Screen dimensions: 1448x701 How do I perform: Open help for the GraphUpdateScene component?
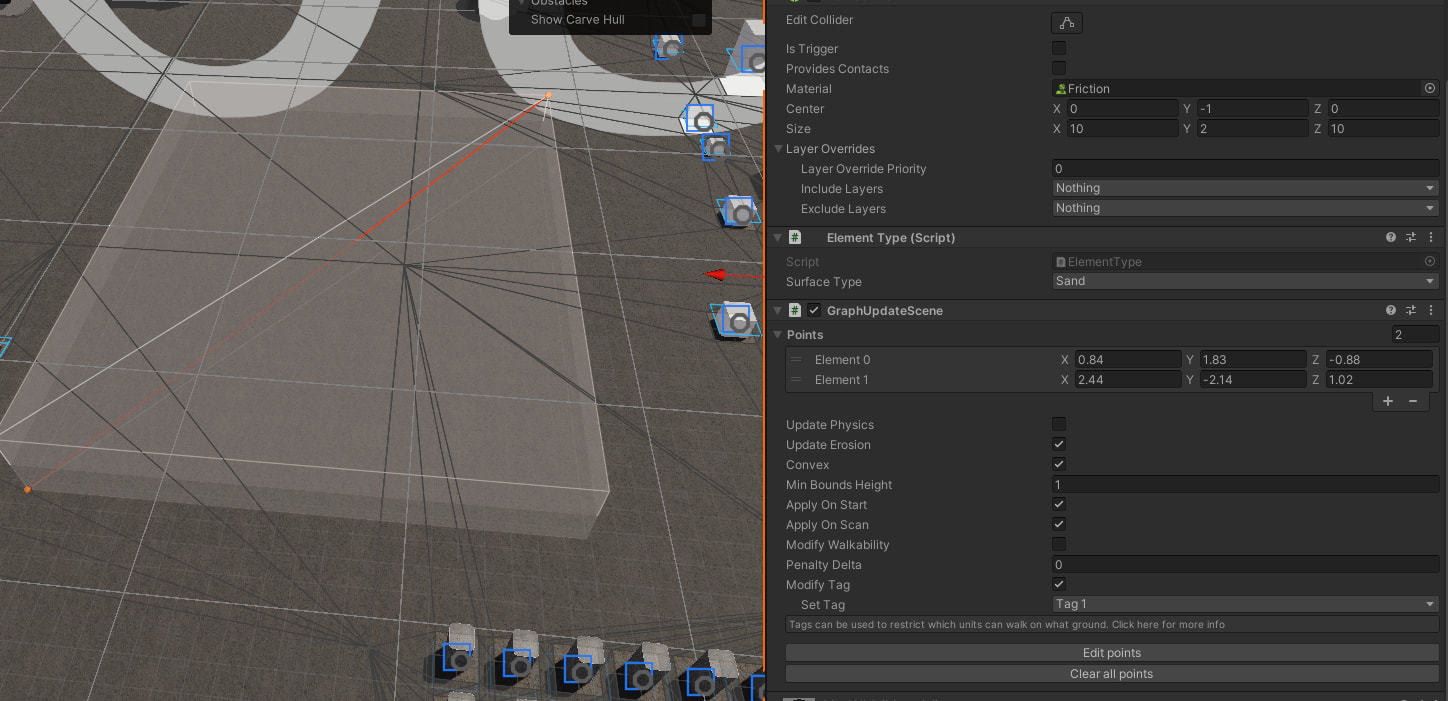coord(1390,311)
